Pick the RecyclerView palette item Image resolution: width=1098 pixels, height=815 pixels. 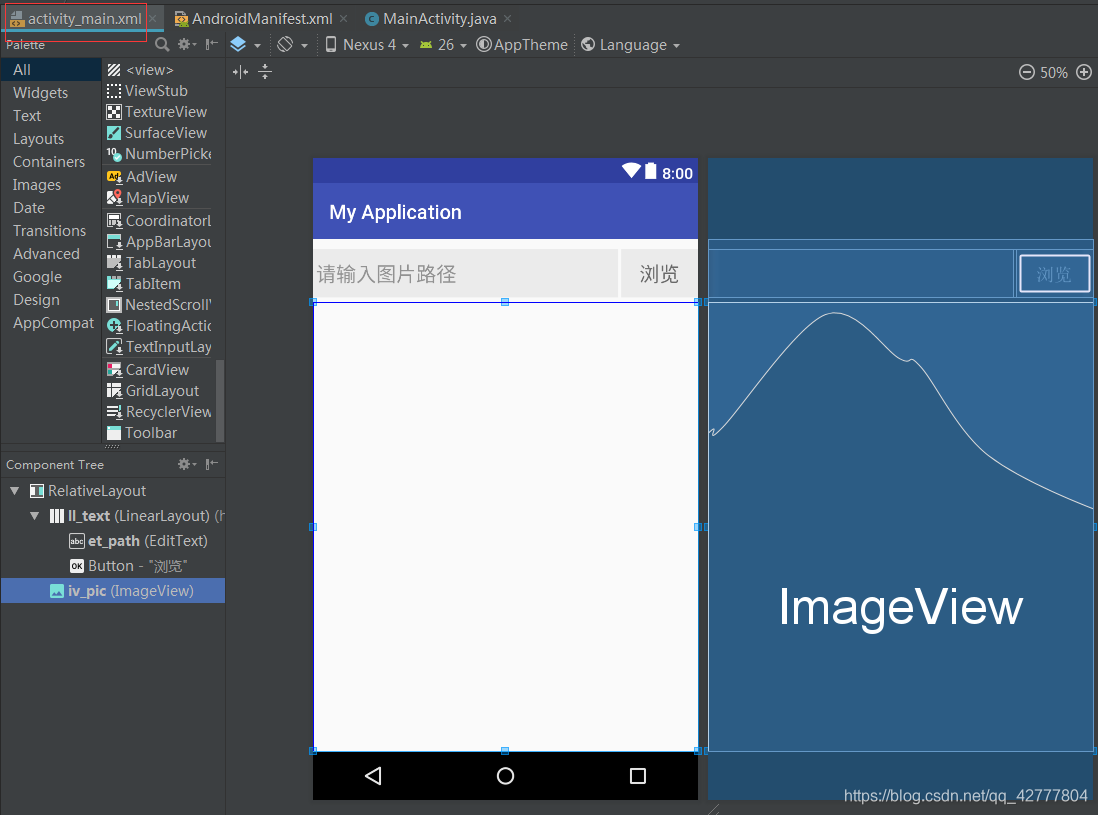158,412
